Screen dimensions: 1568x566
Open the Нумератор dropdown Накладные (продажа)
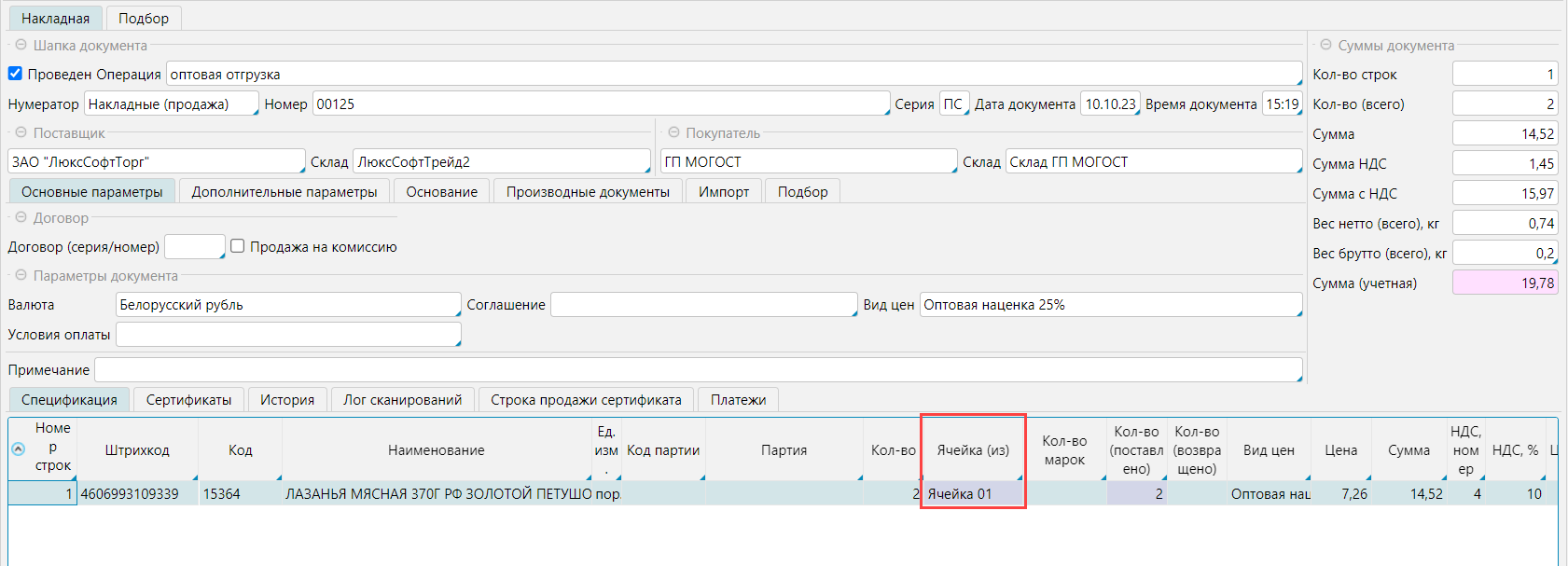(172, 104)
